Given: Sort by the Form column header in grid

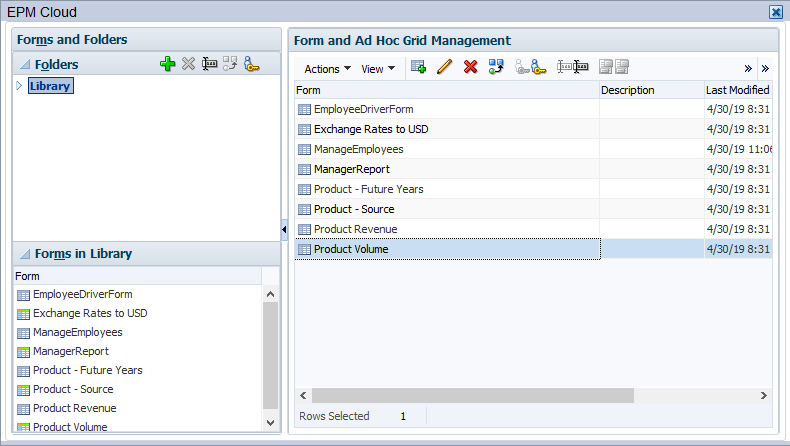Looking at the screenshot, I should click(447, 90).
